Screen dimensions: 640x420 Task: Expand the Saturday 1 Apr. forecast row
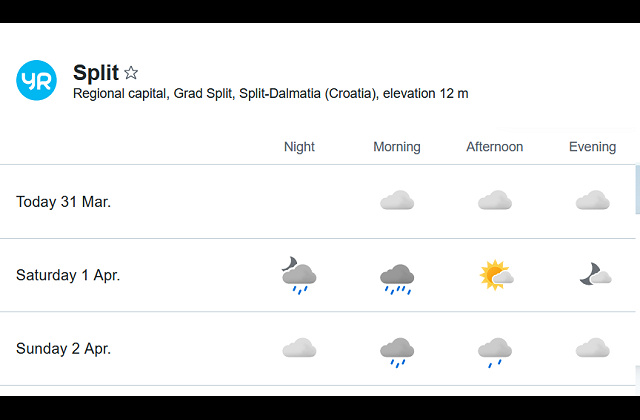68,275
